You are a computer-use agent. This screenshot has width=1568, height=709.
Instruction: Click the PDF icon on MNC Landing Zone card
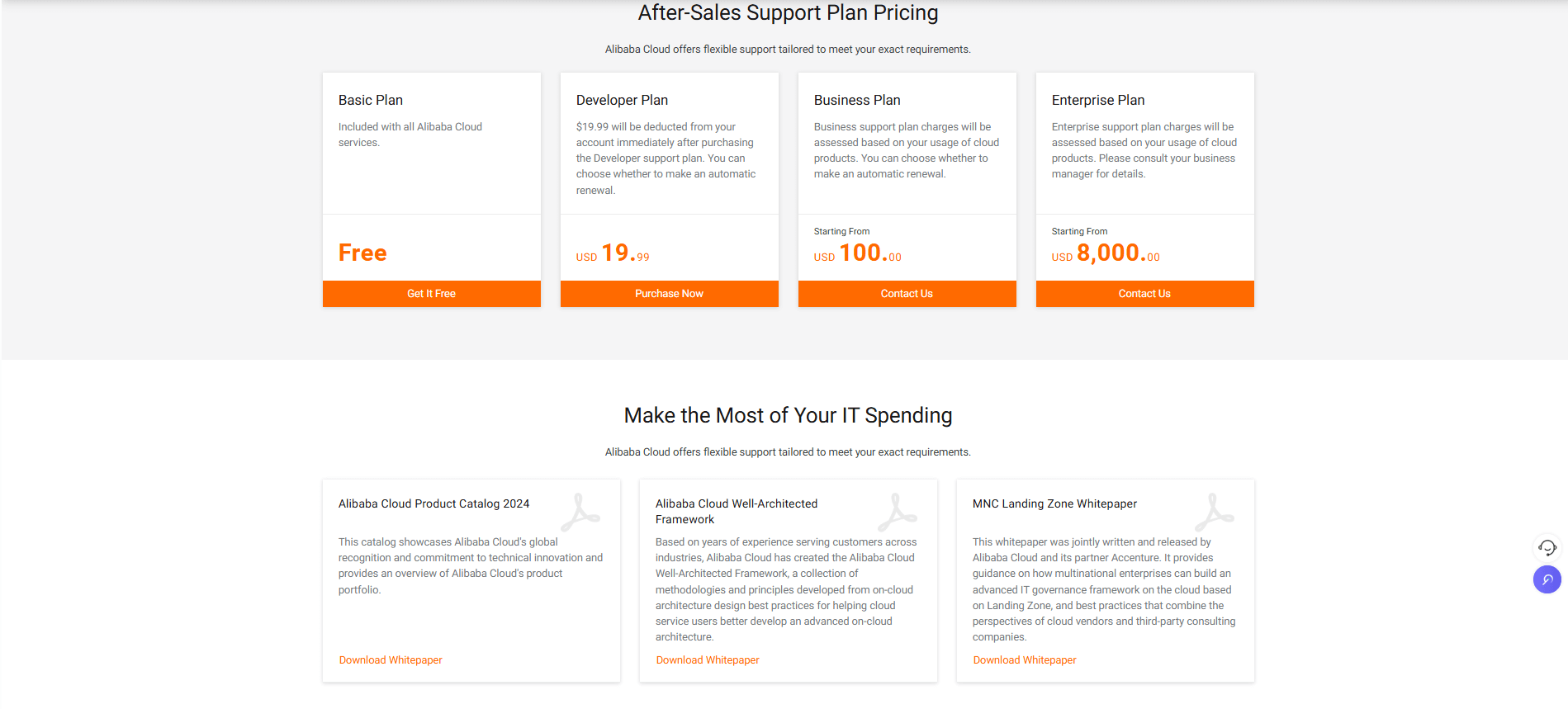(x=1215, y=513)
